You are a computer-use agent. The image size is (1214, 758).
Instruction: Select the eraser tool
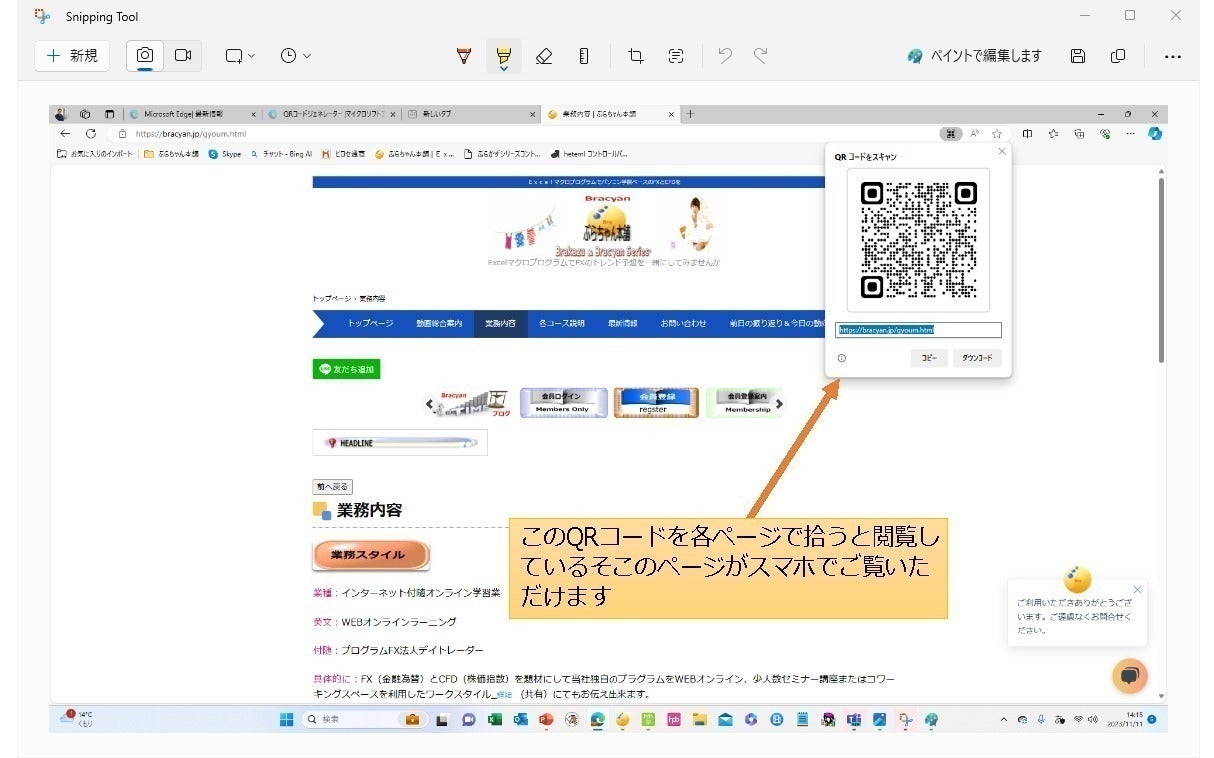(544, 56)
